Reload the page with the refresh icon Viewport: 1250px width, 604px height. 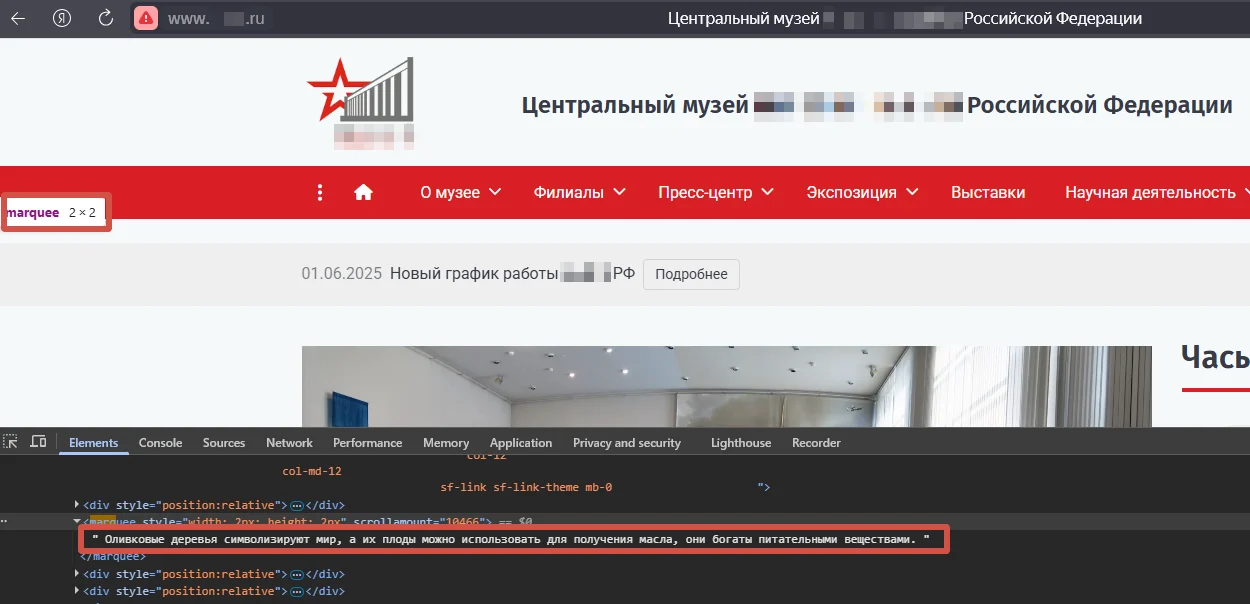click(105, 18)
